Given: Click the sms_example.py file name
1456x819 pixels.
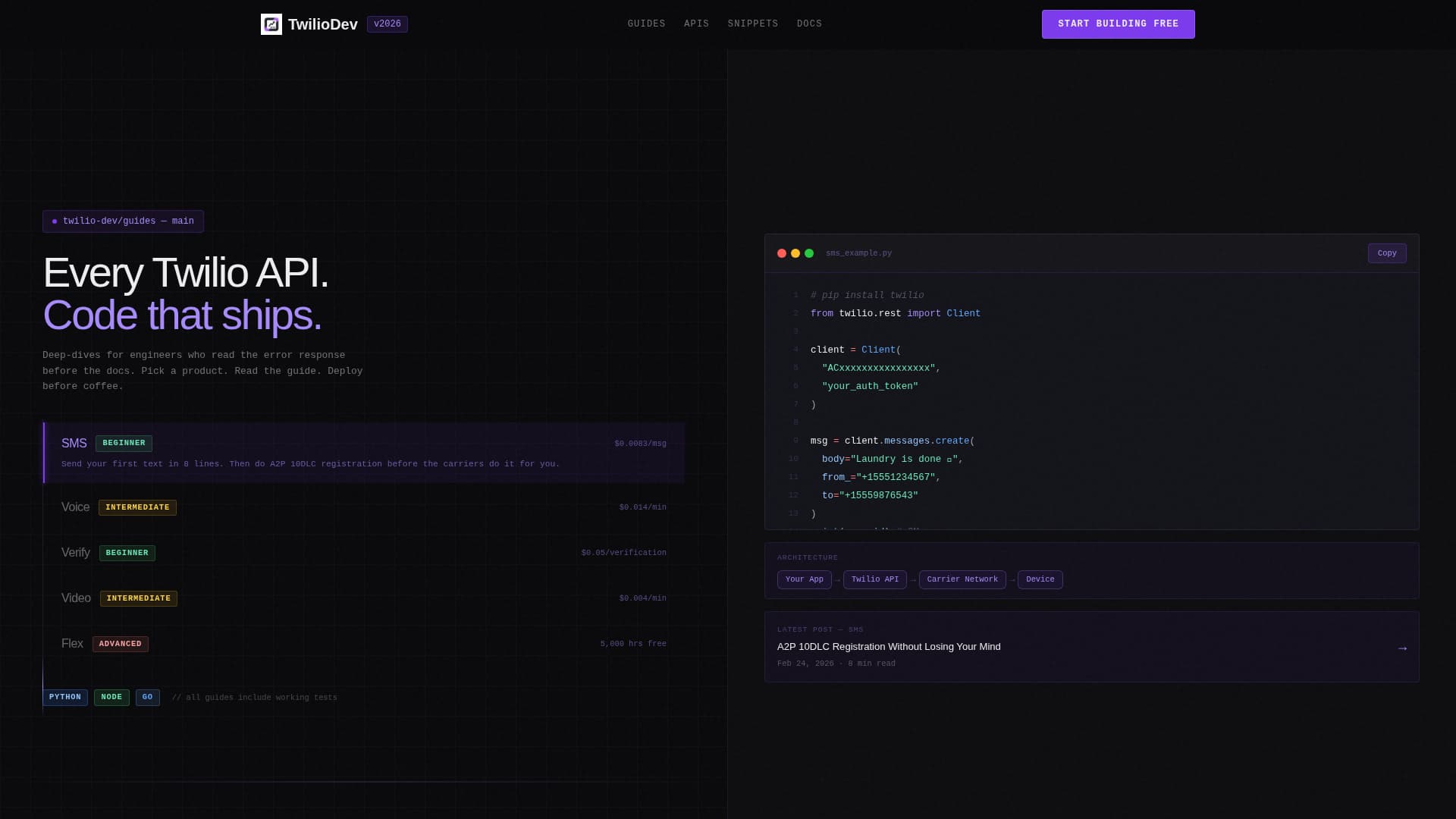Looking at the screenshot, I should tap(858, 253).
